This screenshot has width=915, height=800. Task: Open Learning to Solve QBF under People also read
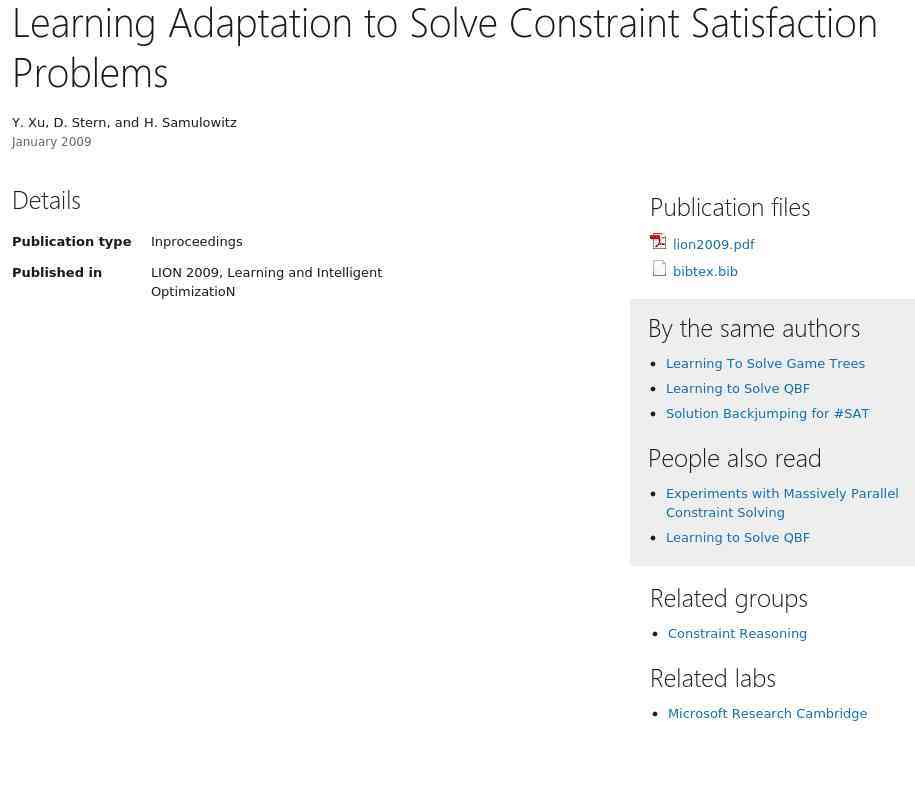(737, 538)
